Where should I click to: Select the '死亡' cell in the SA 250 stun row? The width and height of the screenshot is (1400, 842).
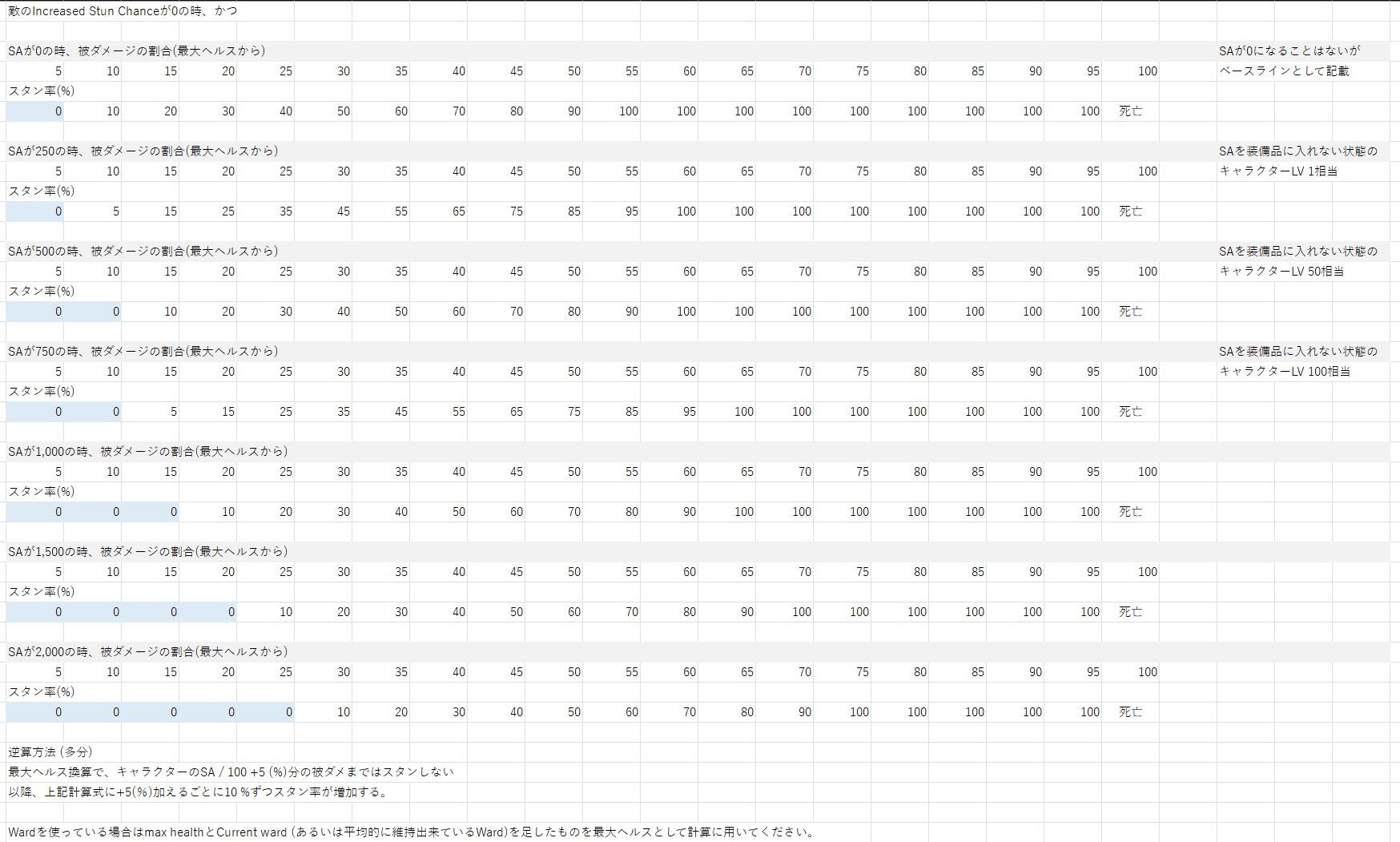[1131, 212]
